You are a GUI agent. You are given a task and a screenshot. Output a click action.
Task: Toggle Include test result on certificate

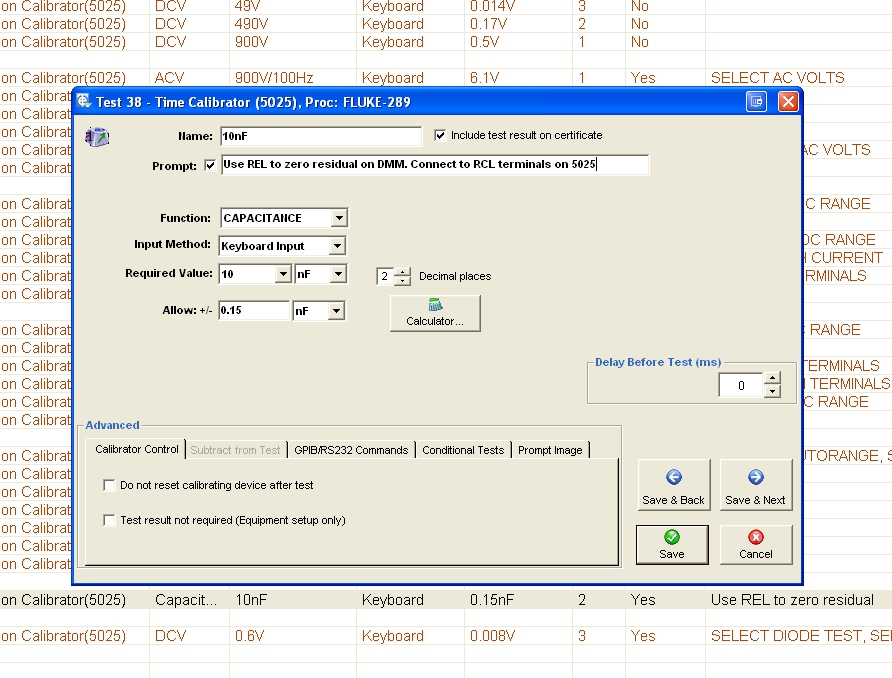(441, 135)
